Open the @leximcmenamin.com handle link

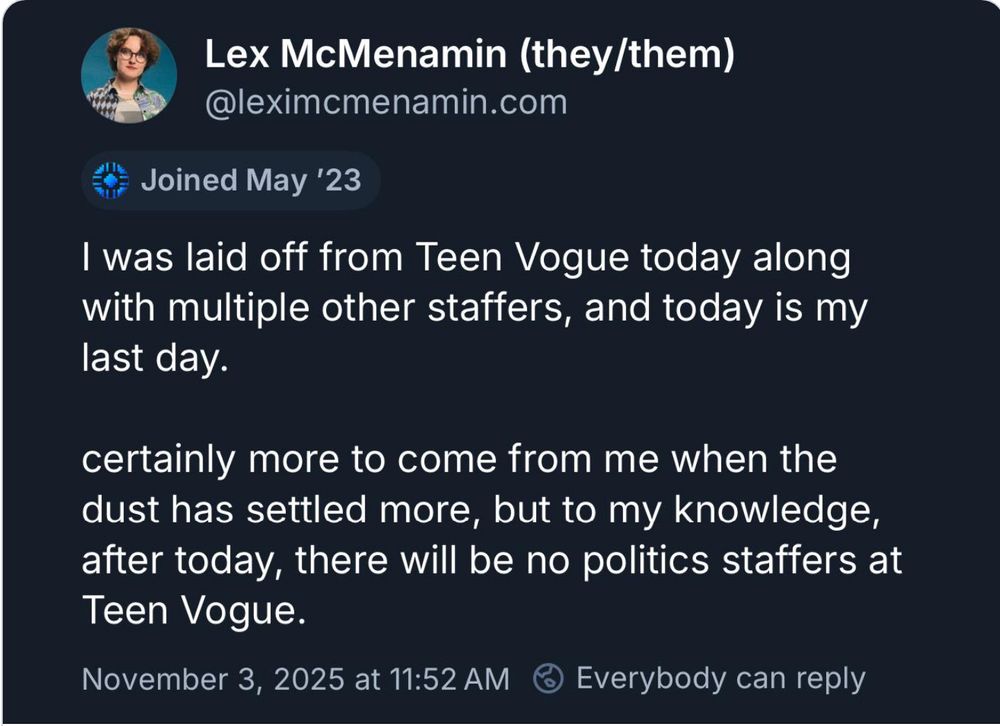pyautogui.click(x=385, y=102)
